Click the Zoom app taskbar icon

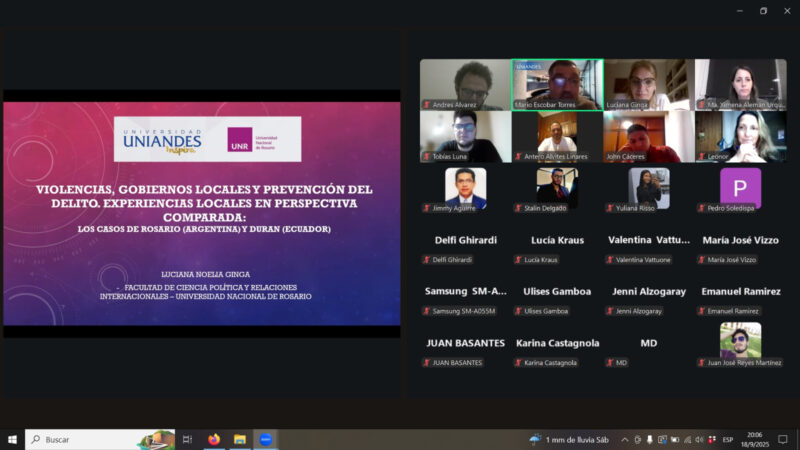[x=266, y=439]
